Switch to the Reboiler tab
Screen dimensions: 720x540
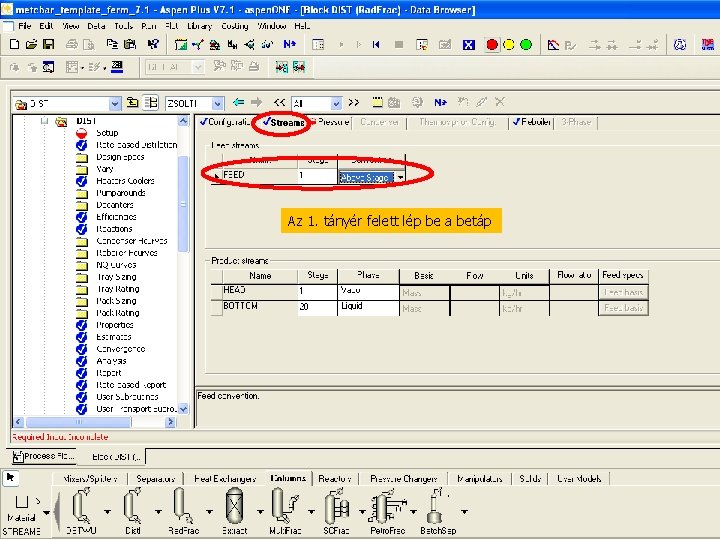tap(531, 122)
